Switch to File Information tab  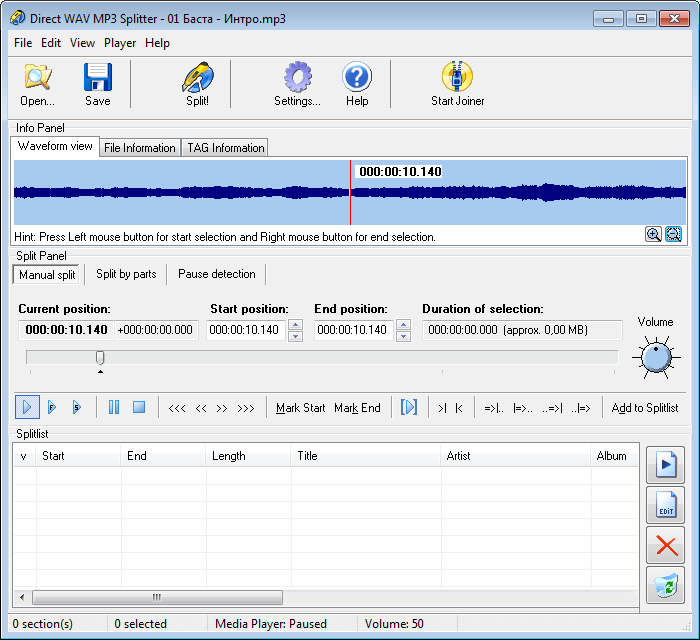140,148
